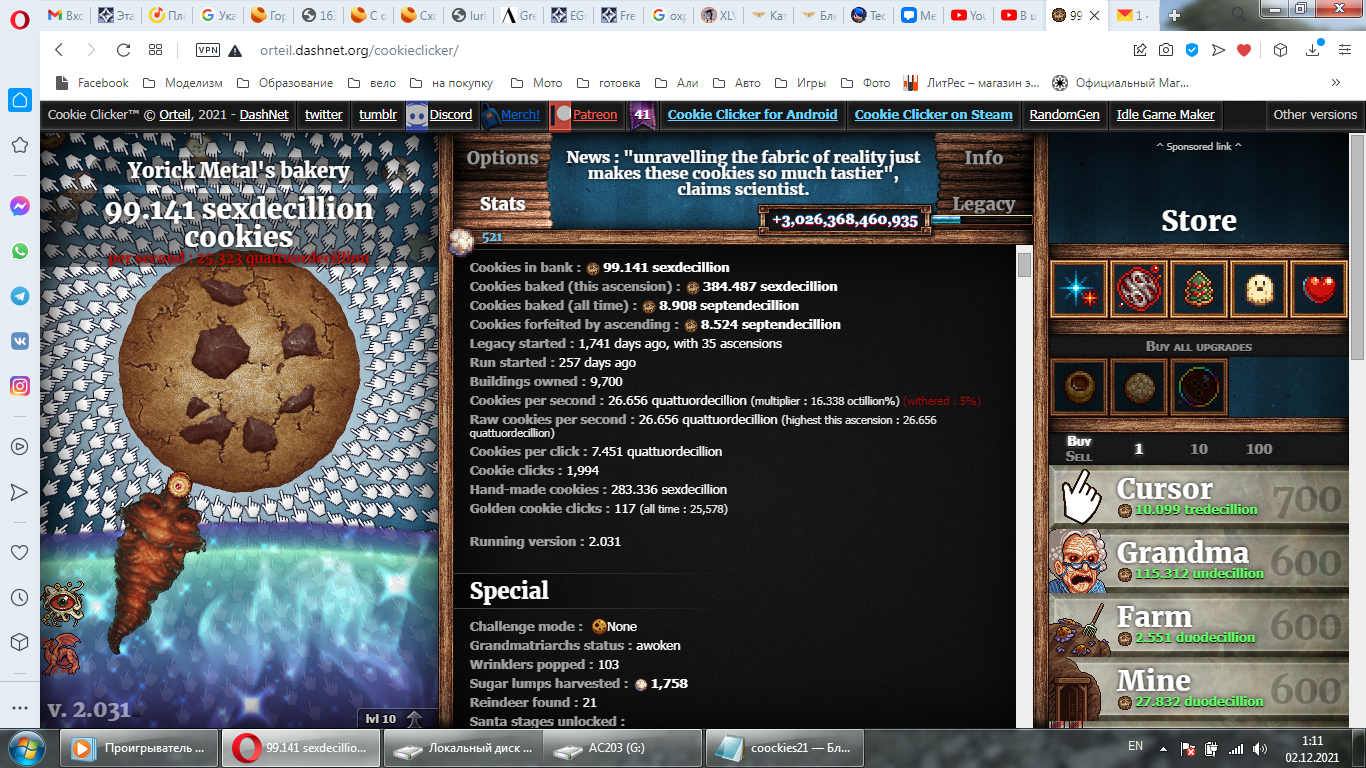The image size is (1366, 768).
Task: Open WhatsApp in the Opera sidebar
Action: [20, 251]
